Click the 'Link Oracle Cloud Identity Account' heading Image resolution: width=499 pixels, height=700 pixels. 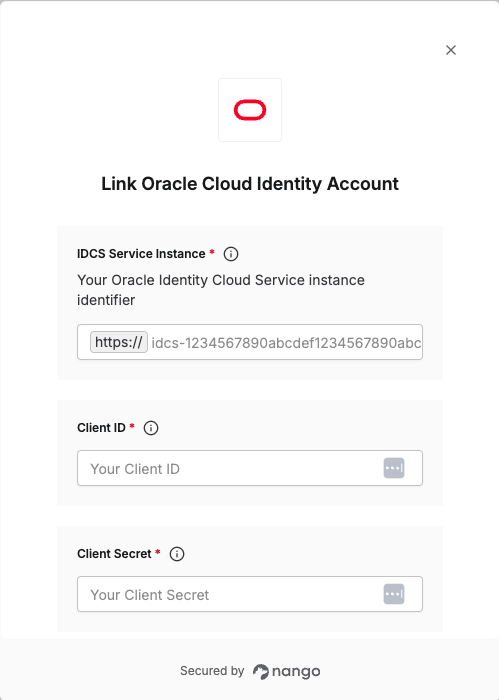250,184
